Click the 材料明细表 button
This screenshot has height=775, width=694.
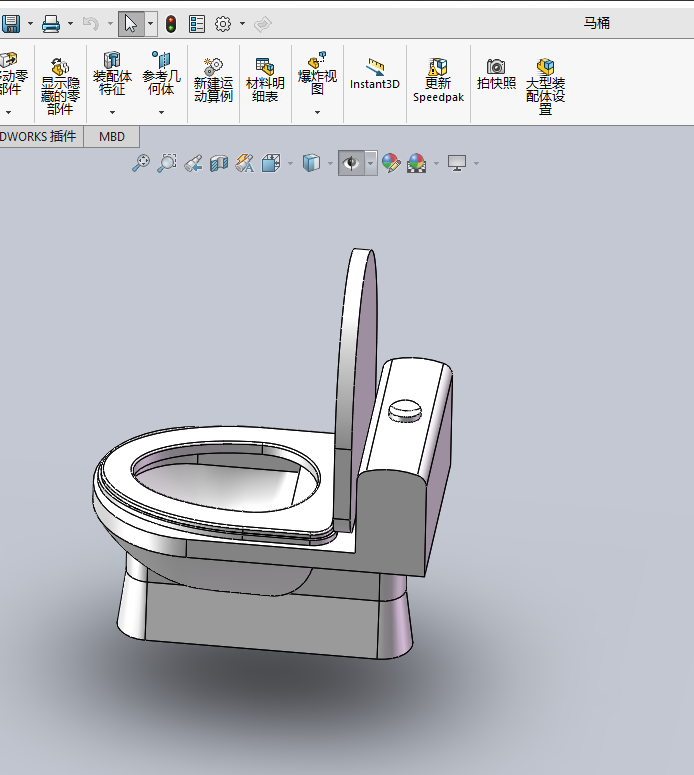(265, 81)
